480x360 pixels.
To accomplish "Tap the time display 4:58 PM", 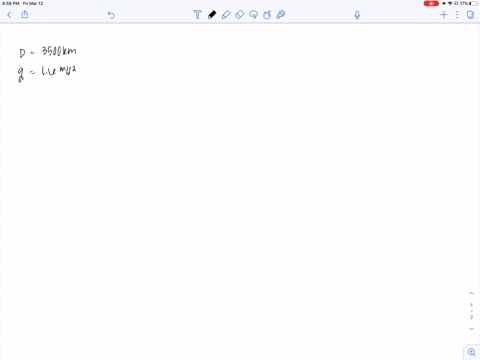I will click(x=10, y=3).
